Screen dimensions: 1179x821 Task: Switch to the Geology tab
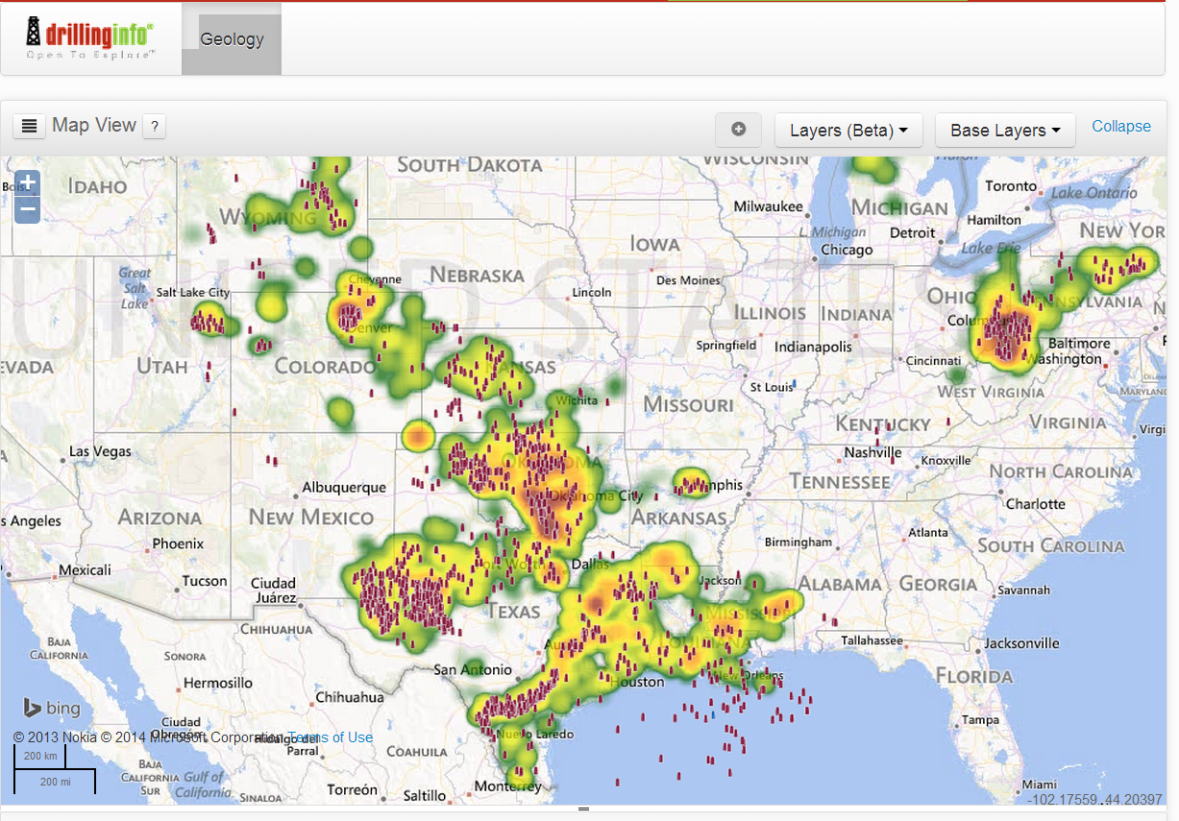231,40
